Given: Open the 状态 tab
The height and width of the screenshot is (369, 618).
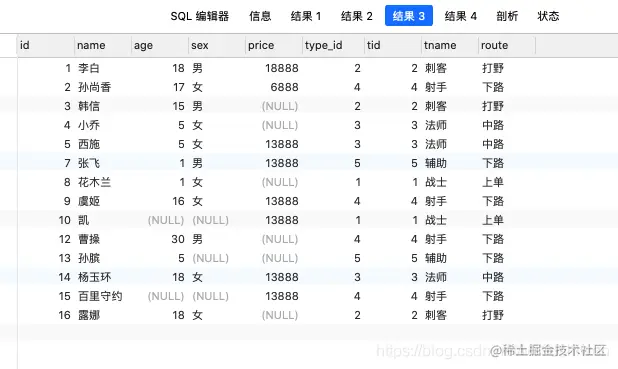Looking at the screenshot, I should pos(548,16).
